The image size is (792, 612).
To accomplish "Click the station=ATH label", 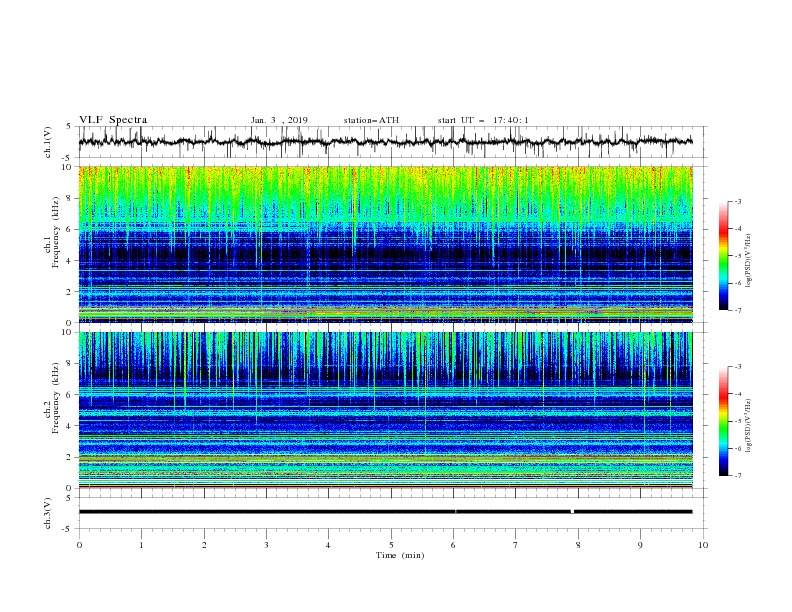I will point(371,120).
